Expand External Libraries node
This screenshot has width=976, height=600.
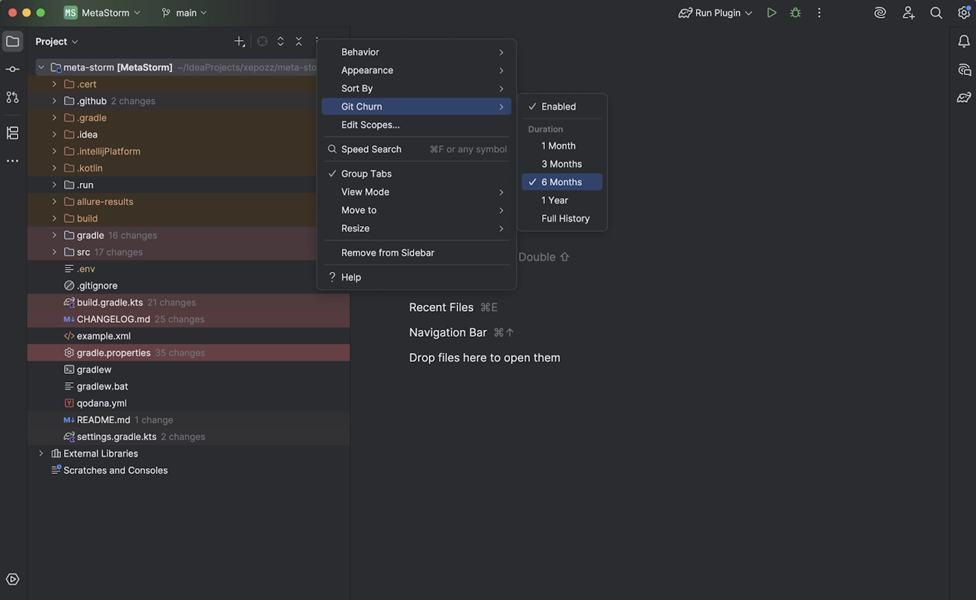pyautogui.click(x=41, y=453)
